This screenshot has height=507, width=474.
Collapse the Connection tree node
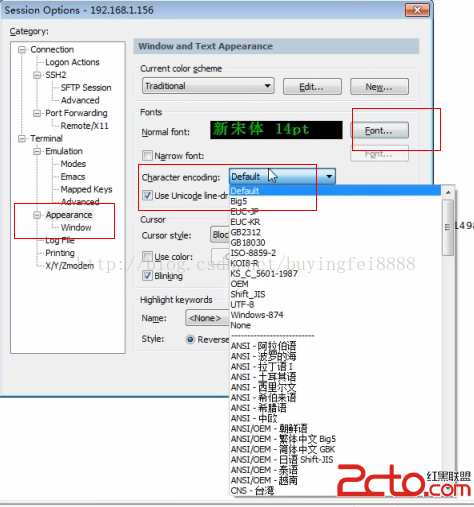(x=22, y=50)
